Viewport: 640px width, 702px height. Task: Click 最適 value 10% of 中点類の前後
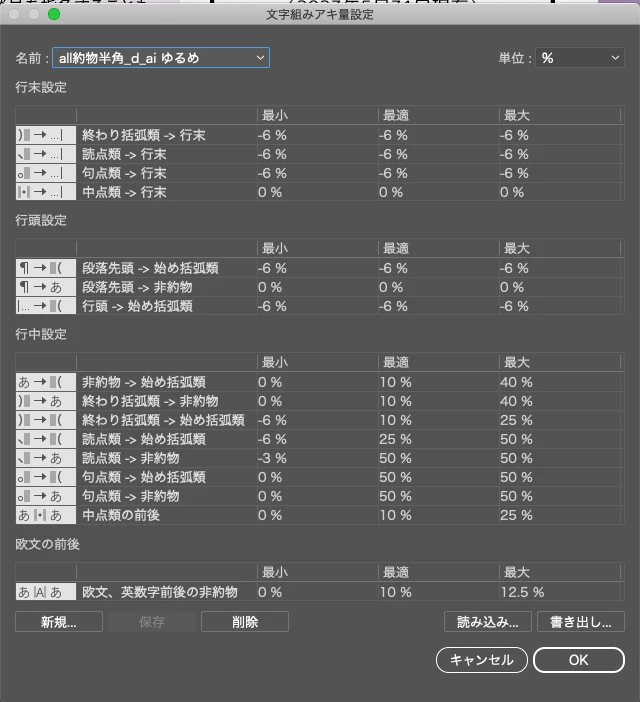[x=395, y=515]
